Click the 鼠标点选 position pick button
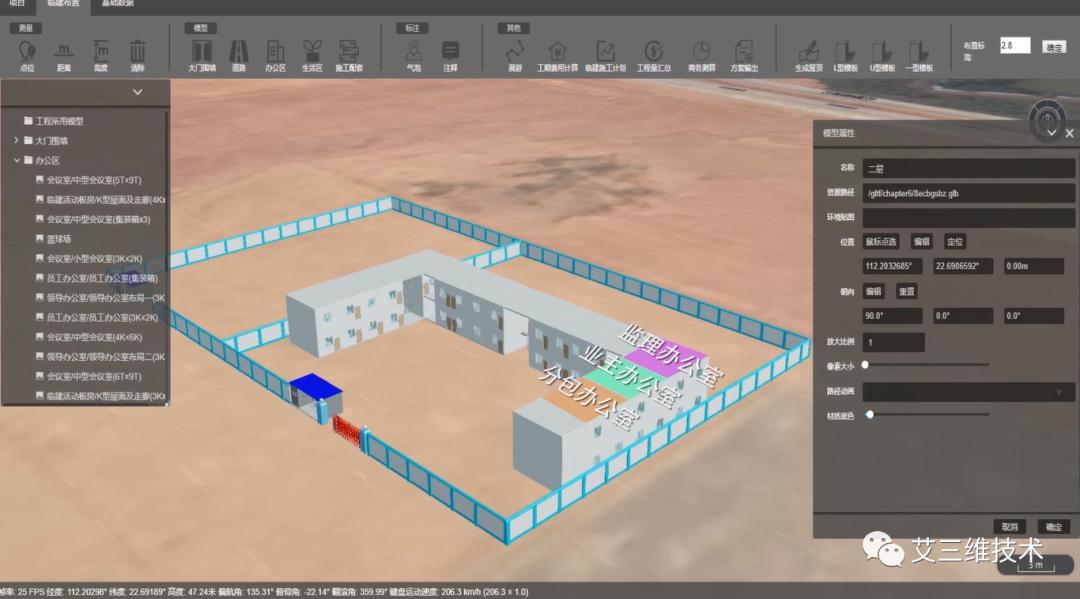 [881, 242]
